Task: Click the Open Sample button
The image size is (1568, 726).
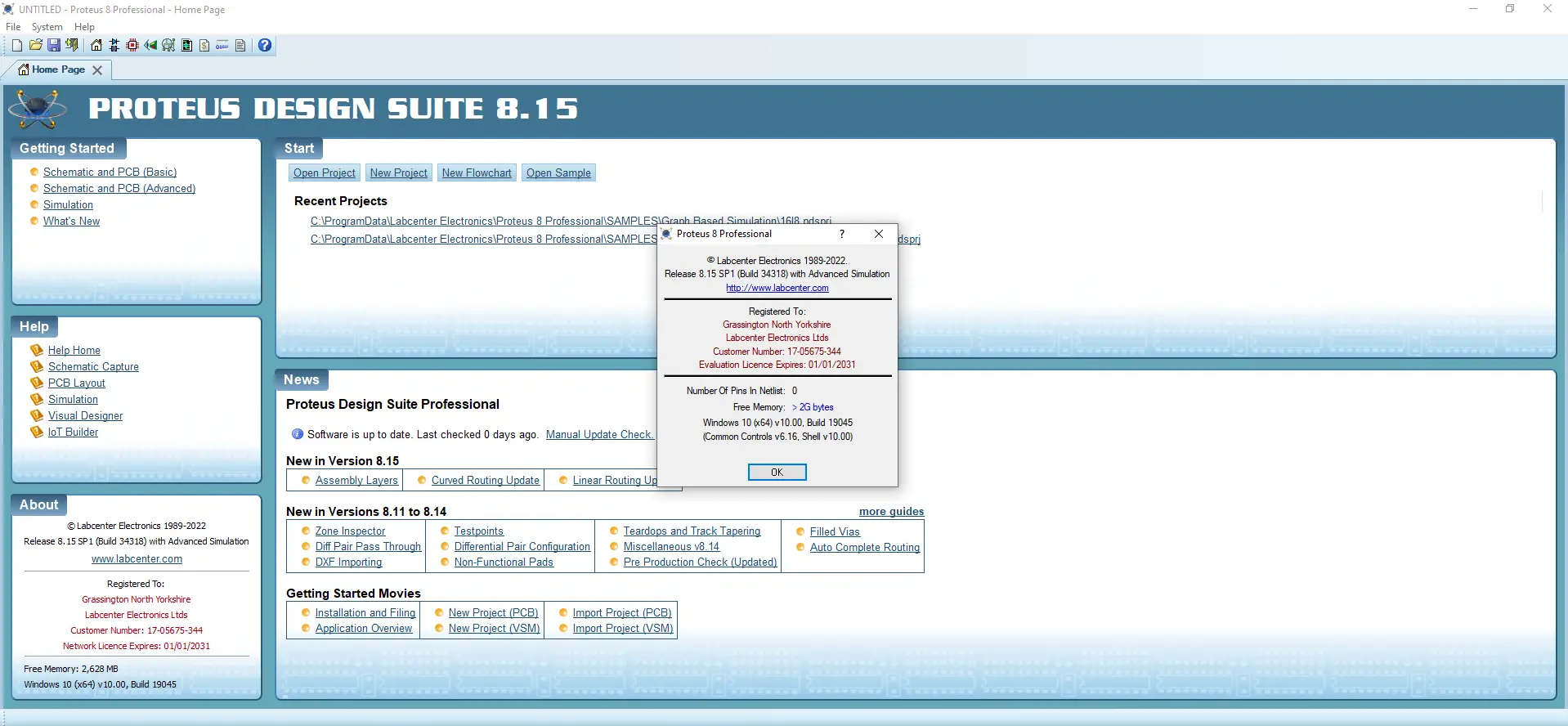Action: [558, 173]
